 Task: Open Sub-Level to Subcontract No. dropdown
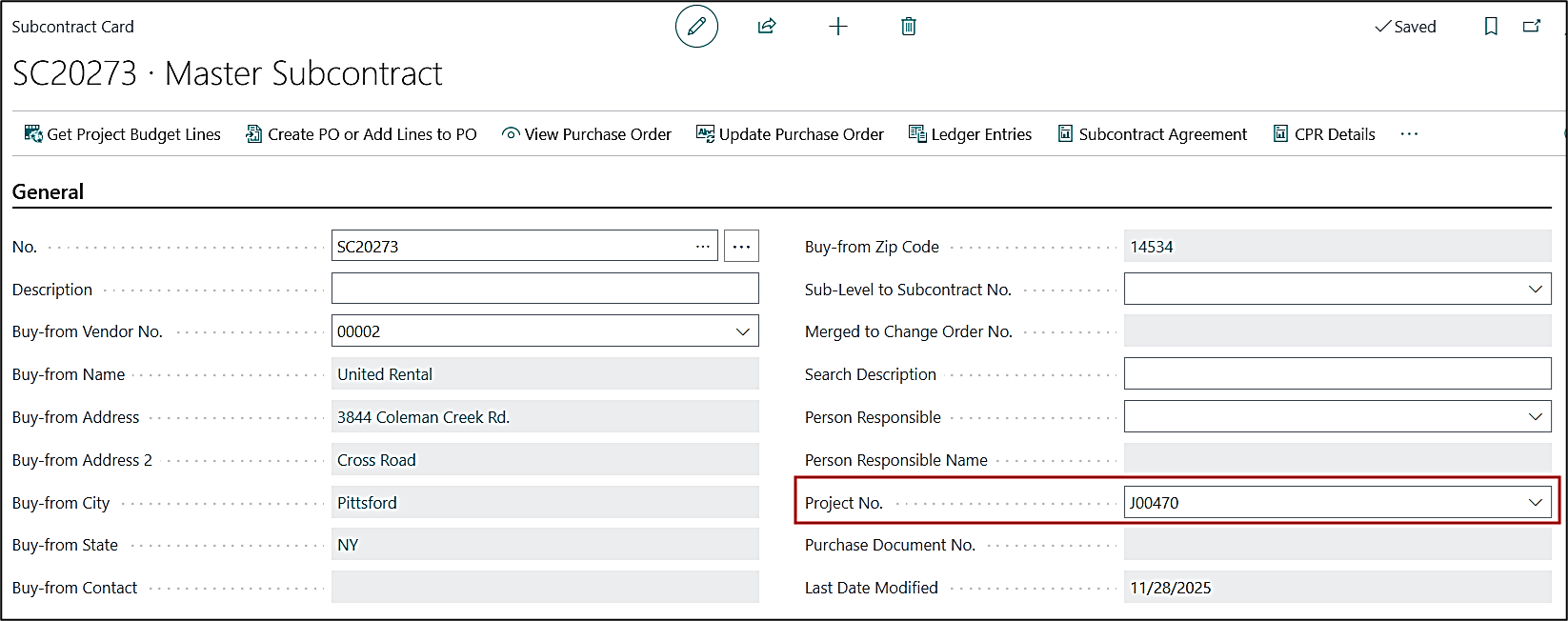tap(1535, 290)
